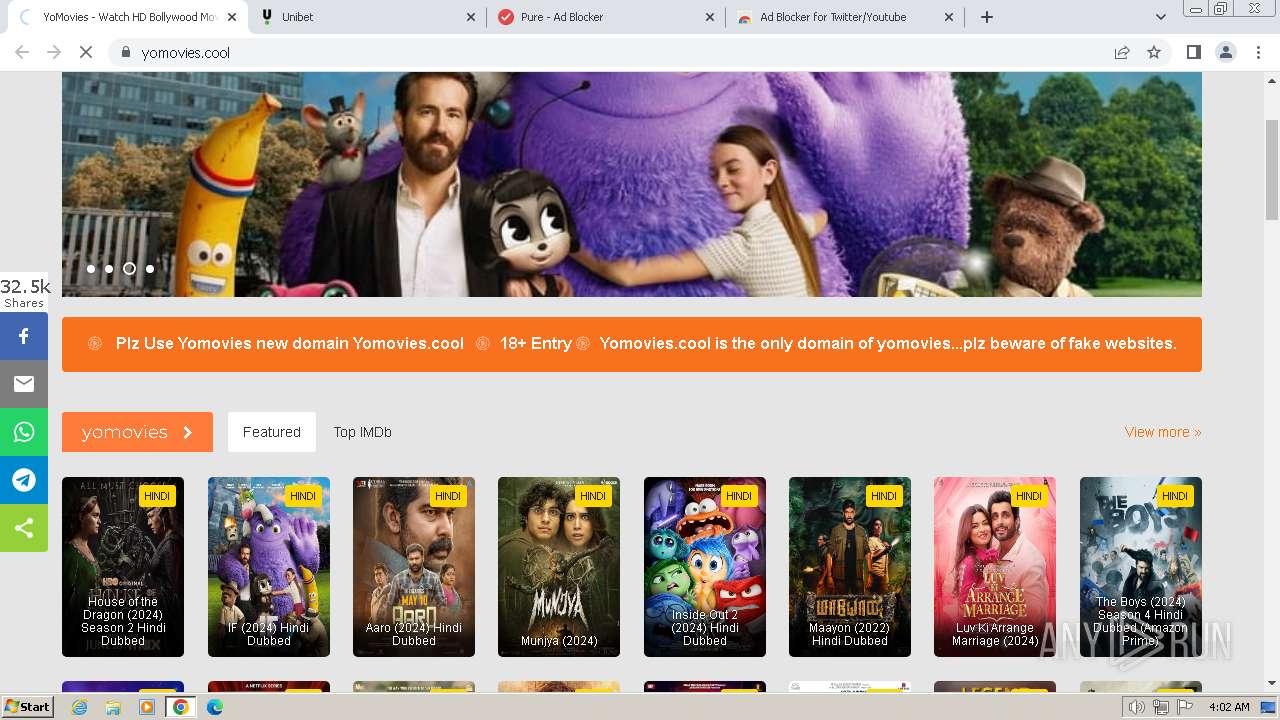Screen dimensions: 1280x720
Task: Switch to Pure - Ad Blocker tab
Action: pyautogui.click(x=605, y=17)
